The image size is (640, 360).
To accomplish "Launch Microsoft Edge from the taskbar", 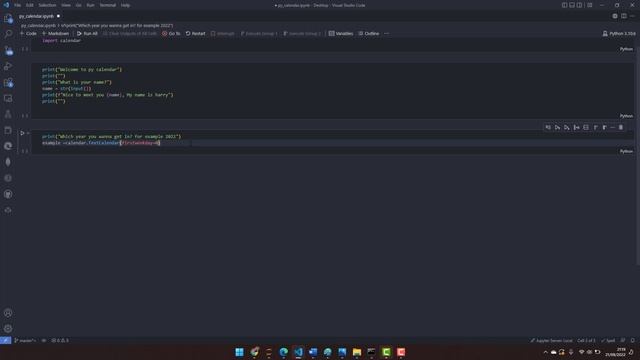I will click(284, 352).
